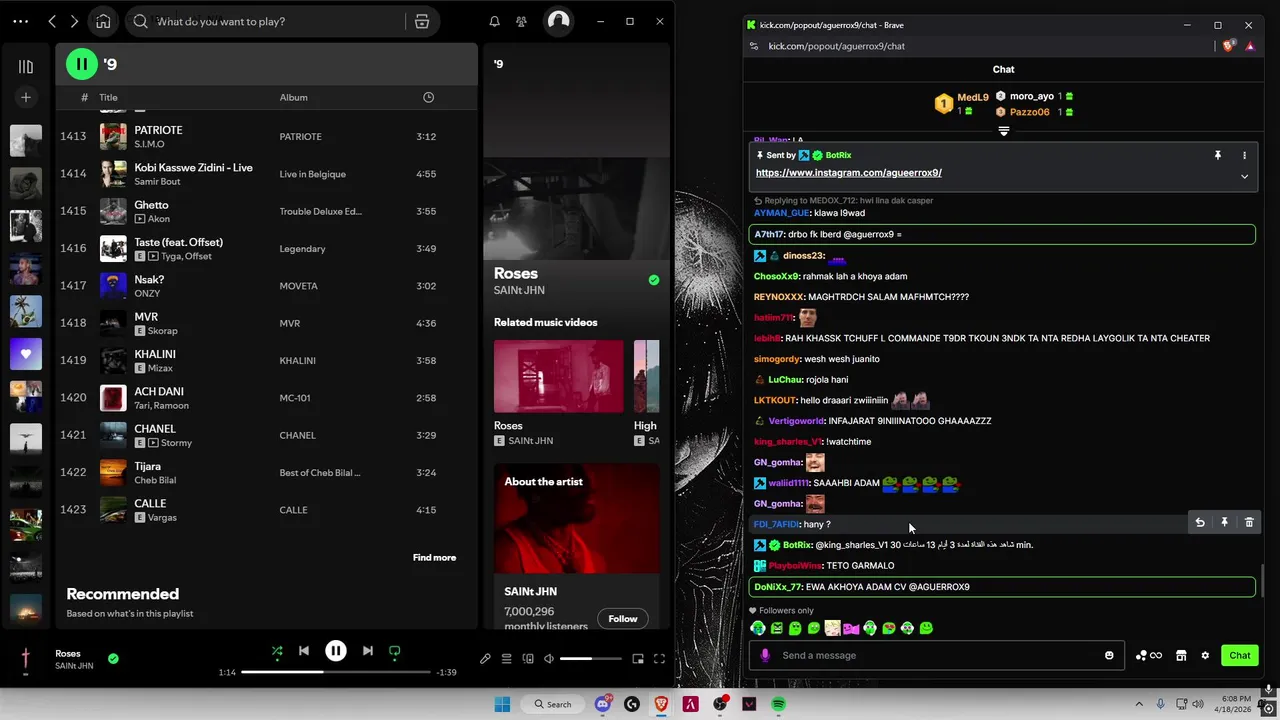Mute Spotify volume speaker icon
This screenshot has height=720, width=1280.
tap(548, 659)
